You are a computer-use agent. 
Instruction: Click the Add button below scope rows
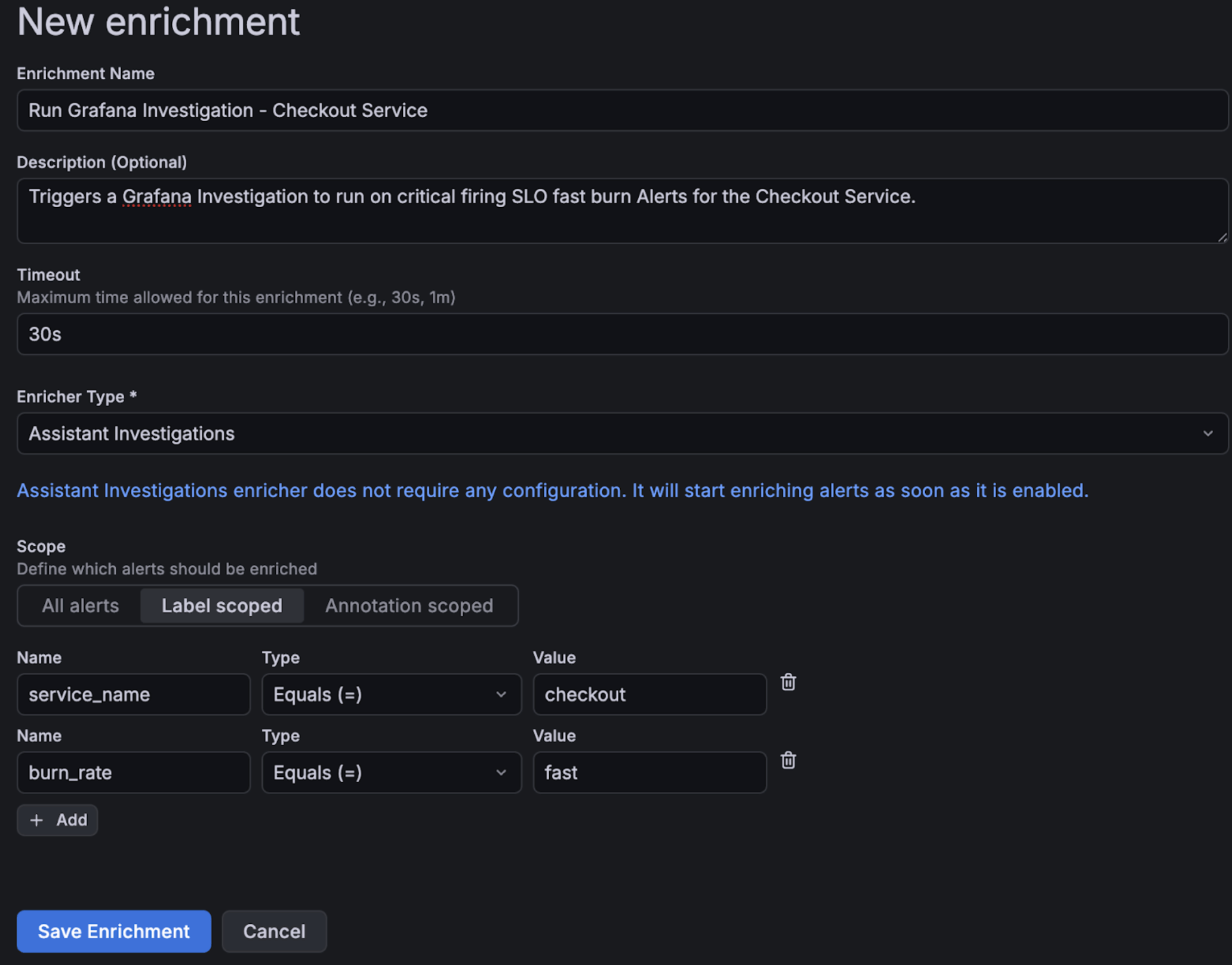(57, 820)
